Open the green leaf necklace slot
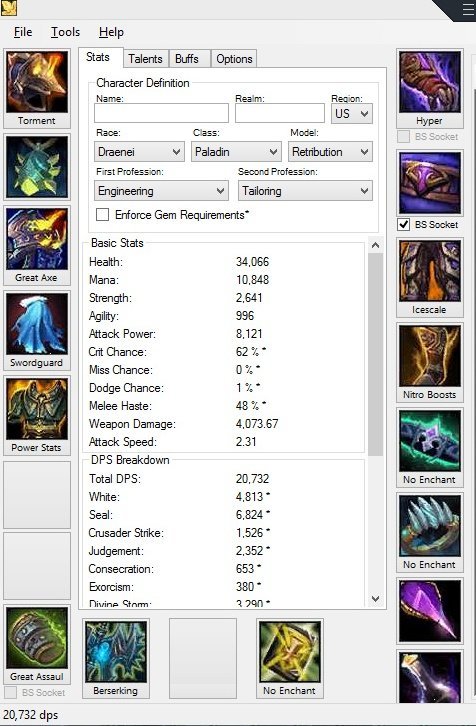This screenshot has height=726, width=476. click(x=37, y=168)
